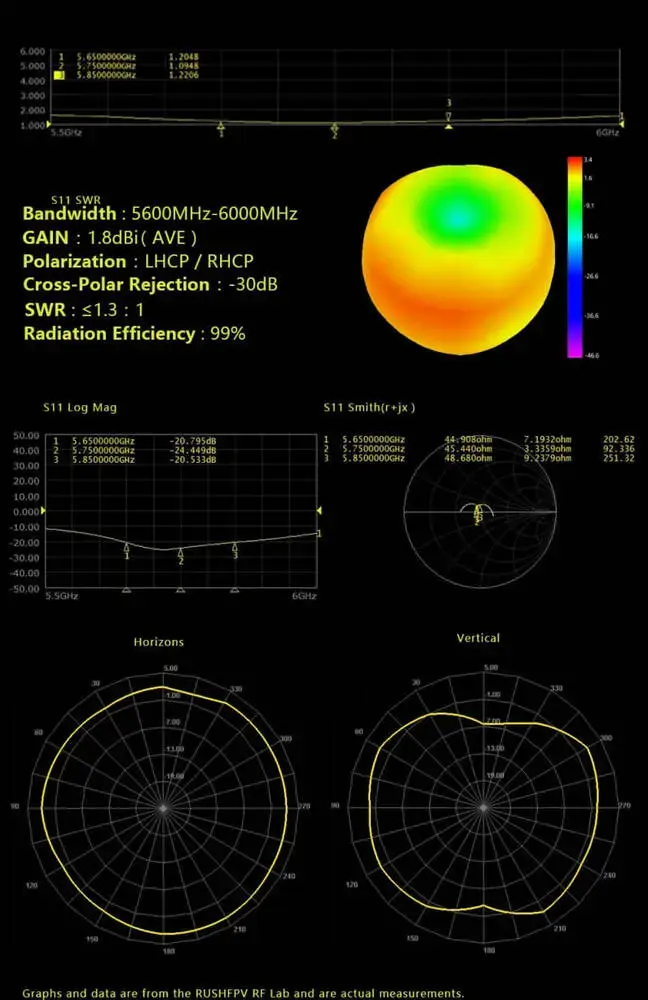
Task: Click the 6GHz axis label on Log Mag chart
Action: coord(304,596)
